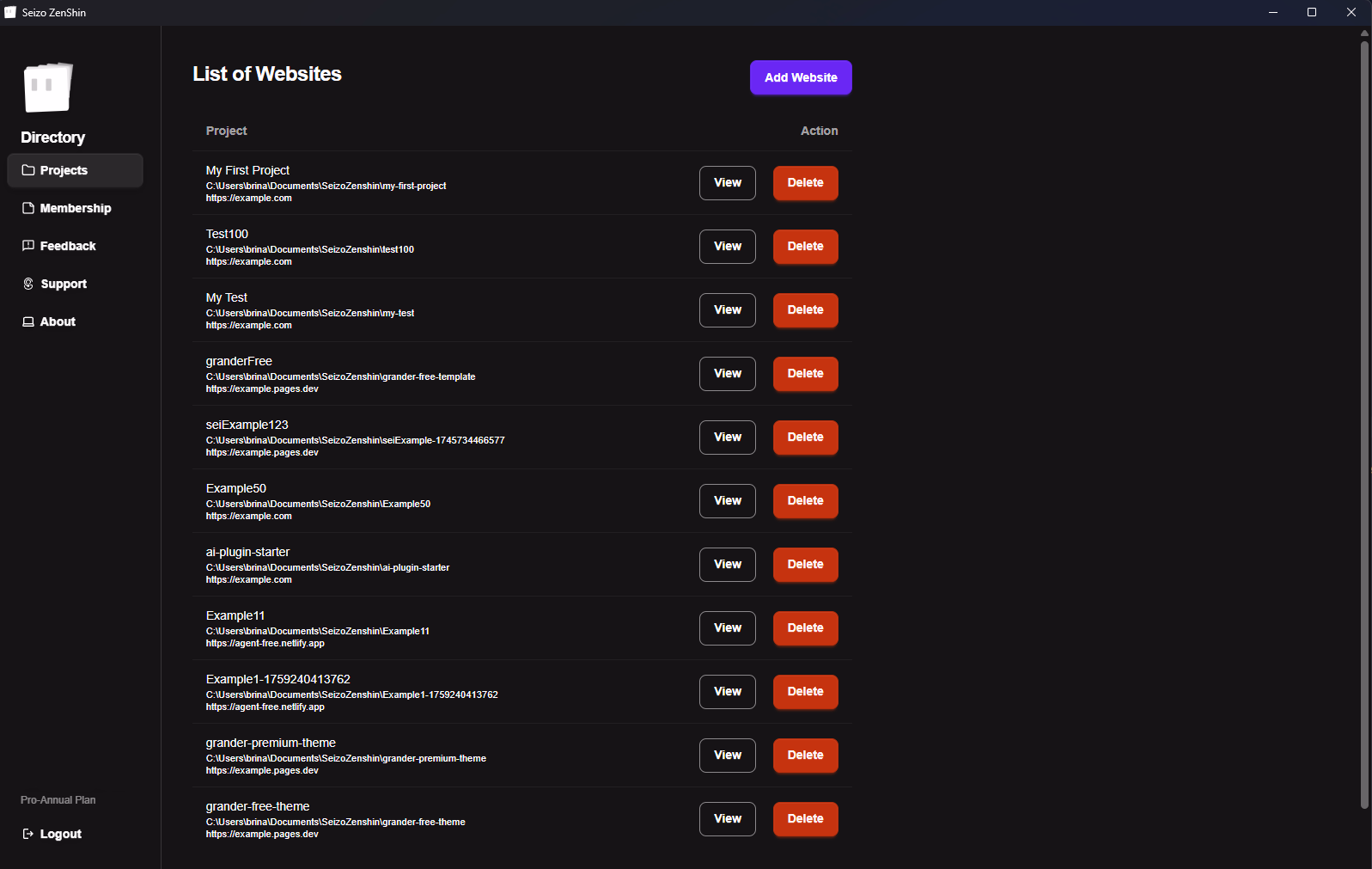The image size is (1372, 869).
Task: View the seiExample123 project
Action: coord(728,438)
